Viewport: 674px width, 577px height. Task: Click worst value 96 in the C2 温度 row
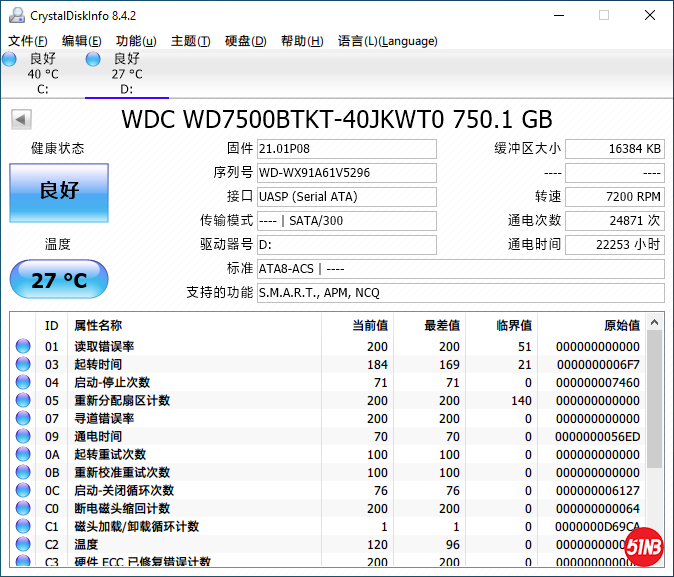click(x=452, y=545)
